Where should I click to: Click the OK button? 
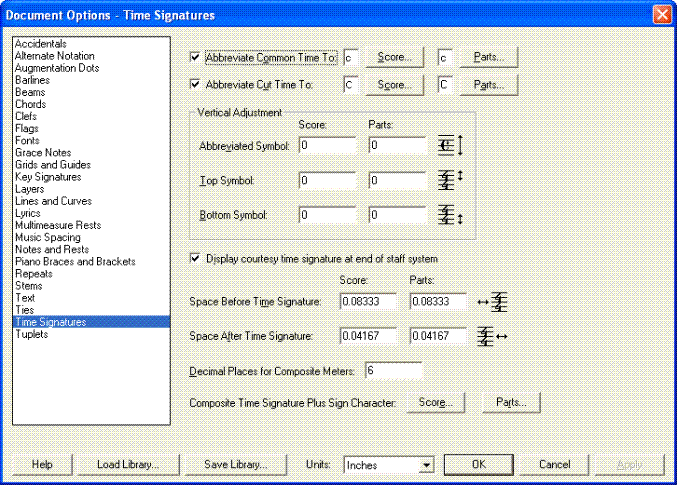(x=478, y=465)
